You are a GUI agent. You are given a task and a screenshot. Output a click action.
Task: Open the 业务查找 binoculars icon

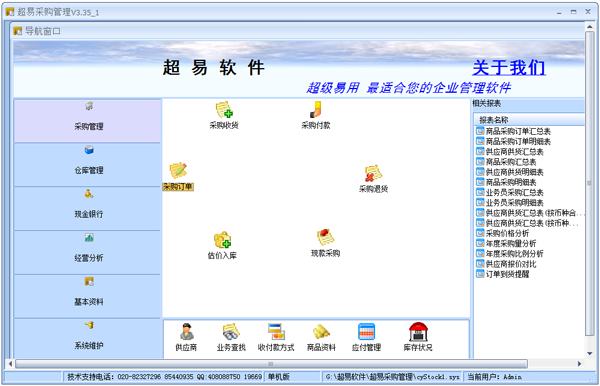(x=231, y=337)
